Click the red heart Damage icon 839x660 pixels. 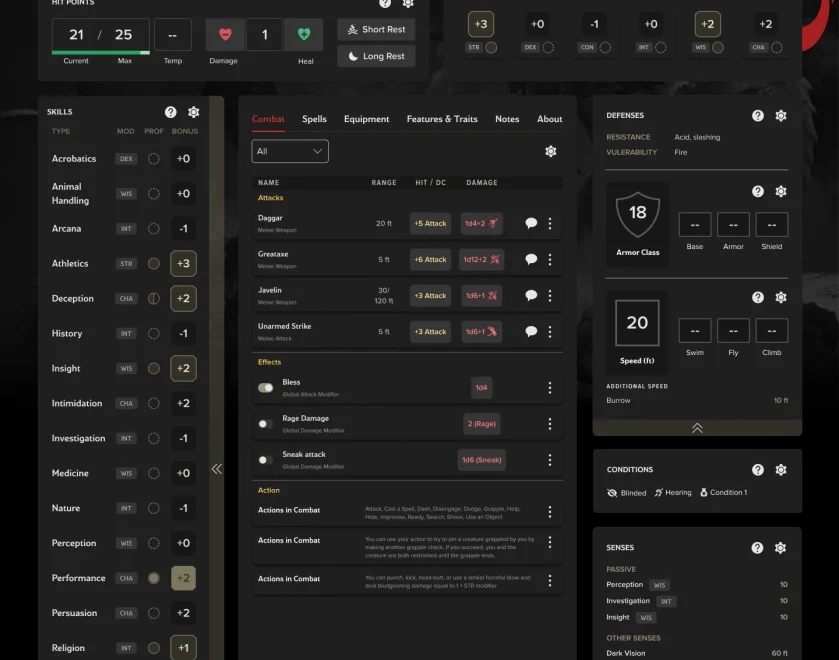point(223,33)
